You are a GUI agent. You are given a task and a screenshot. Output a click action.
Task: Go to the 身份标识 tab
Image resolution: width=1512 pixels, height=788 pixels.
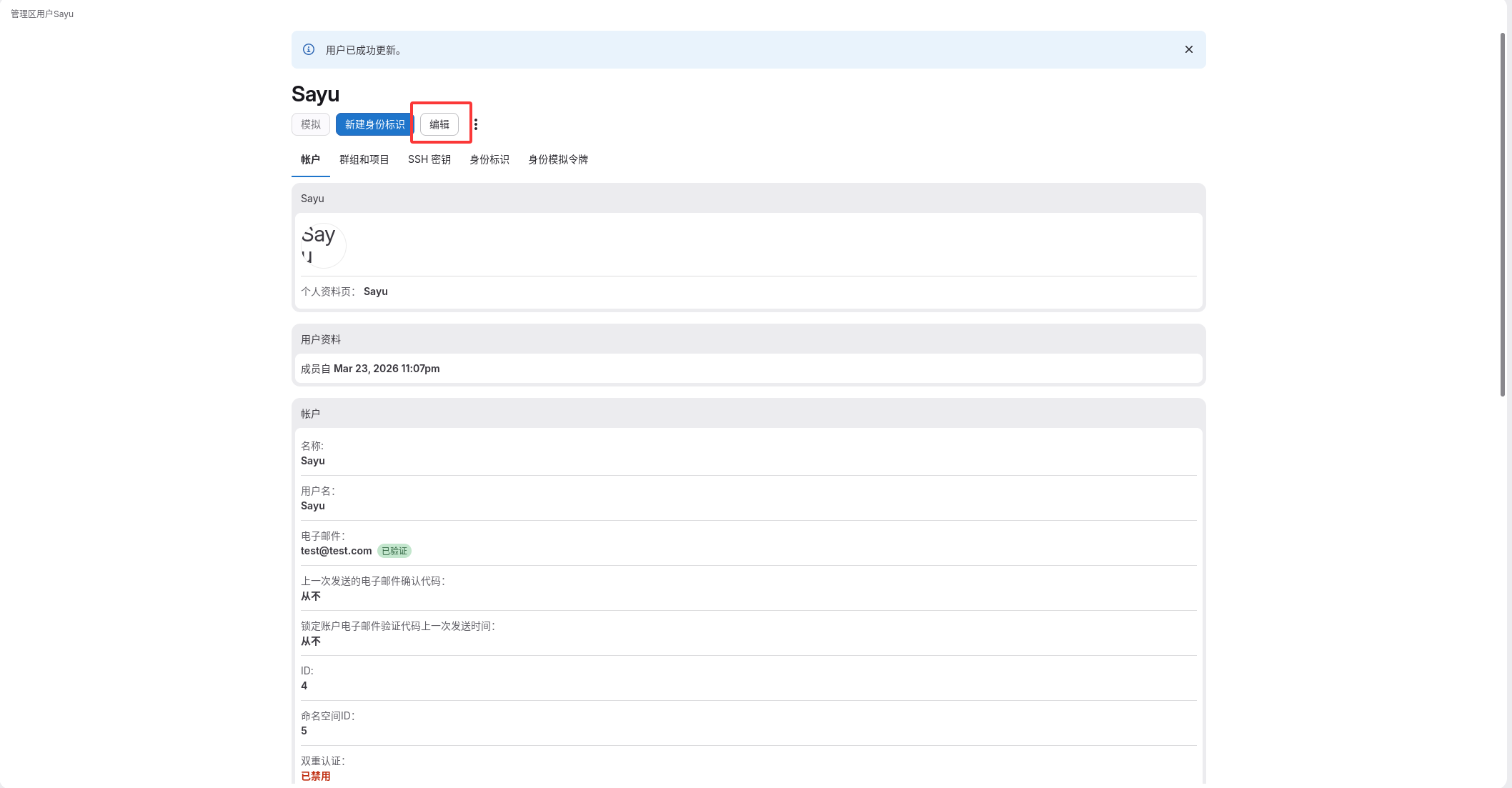point(489,159)
